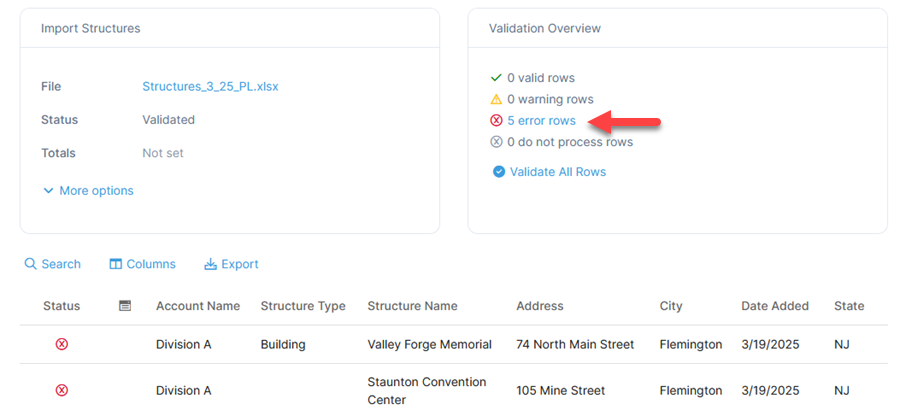The width and height of the screenshot is (900, 416).
Task: Click the 5 error rows link
Action: pyautogui.click(x=541, y=120)
